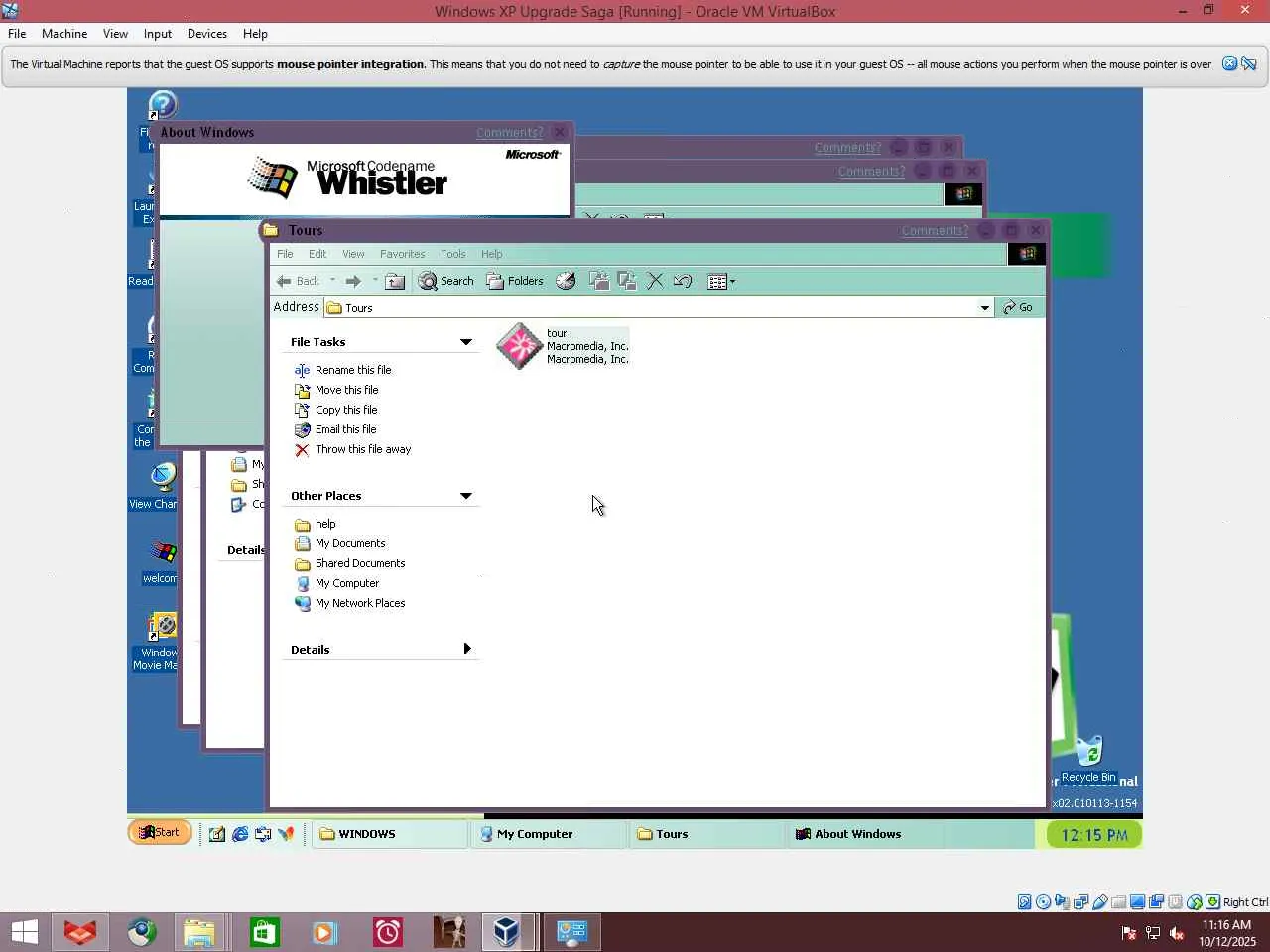
Task: Click the guest clock showing 12:15 PM
Action: click(x=1094, y=835)
